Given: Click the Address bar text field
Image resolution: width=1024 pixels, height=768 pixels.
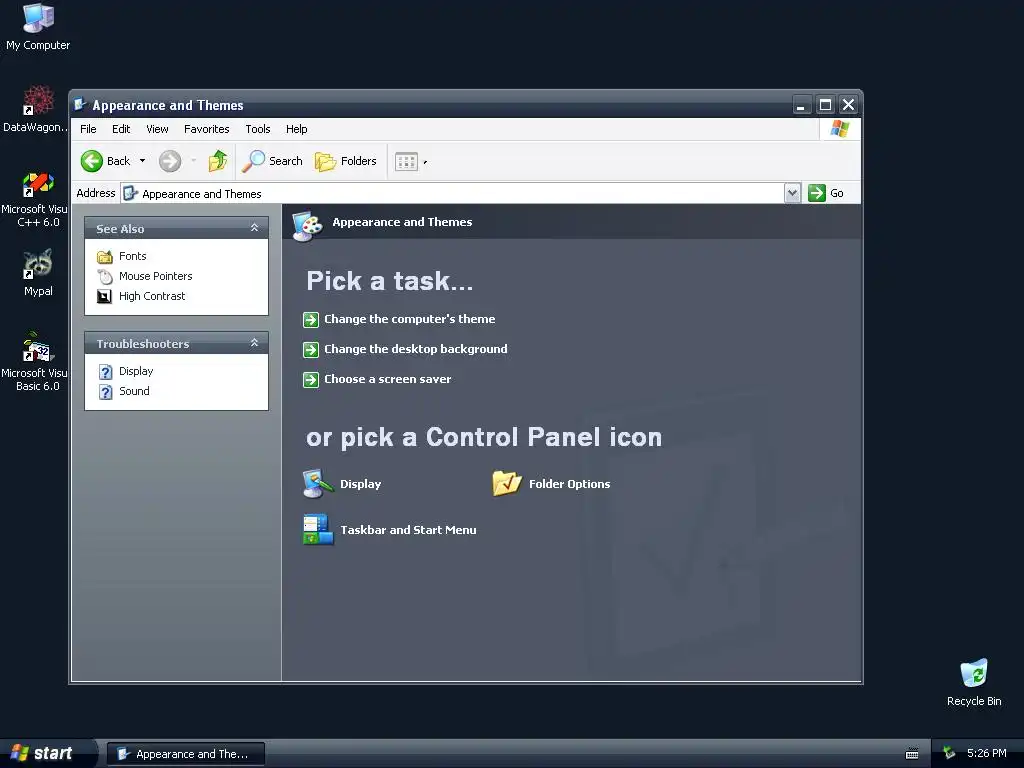Looking at the screenshot, I should 453,193.
